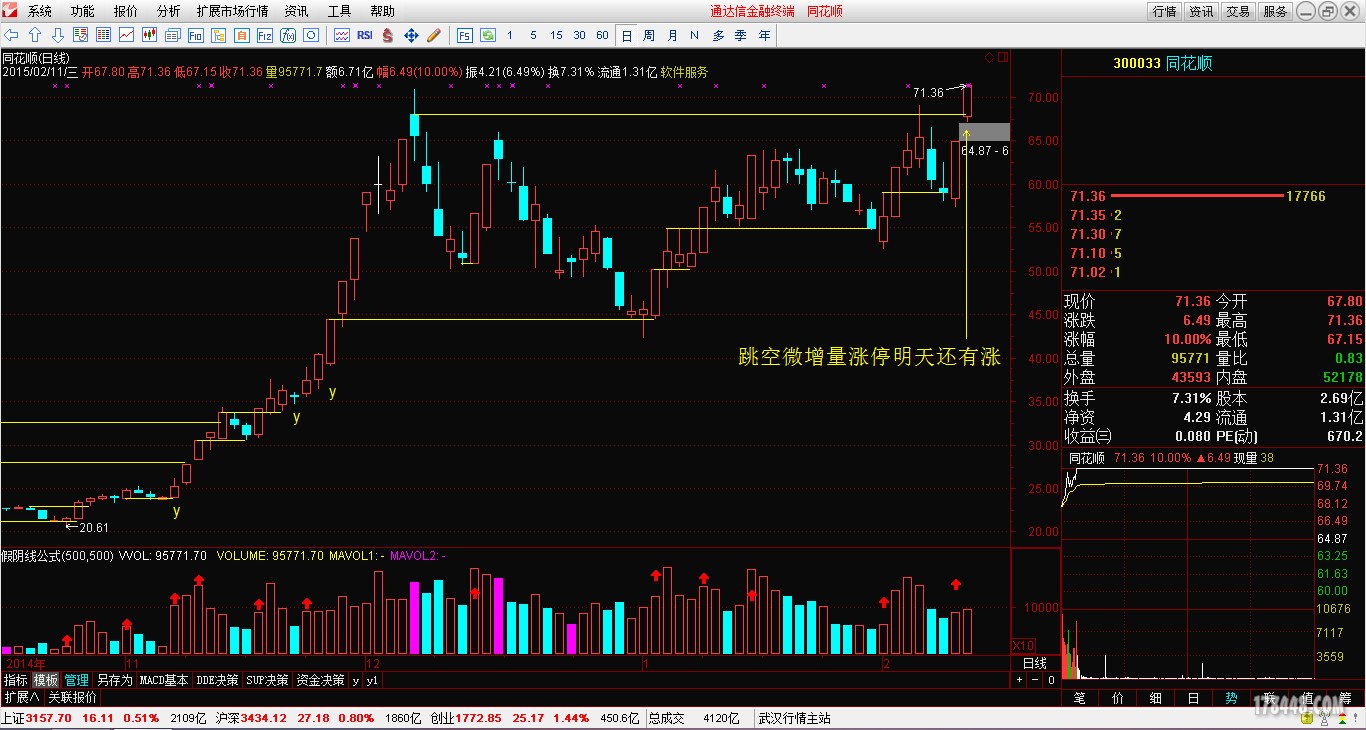Select the 日 daily period button
The width and height of the screenshot is (1366, 730).
626,35
